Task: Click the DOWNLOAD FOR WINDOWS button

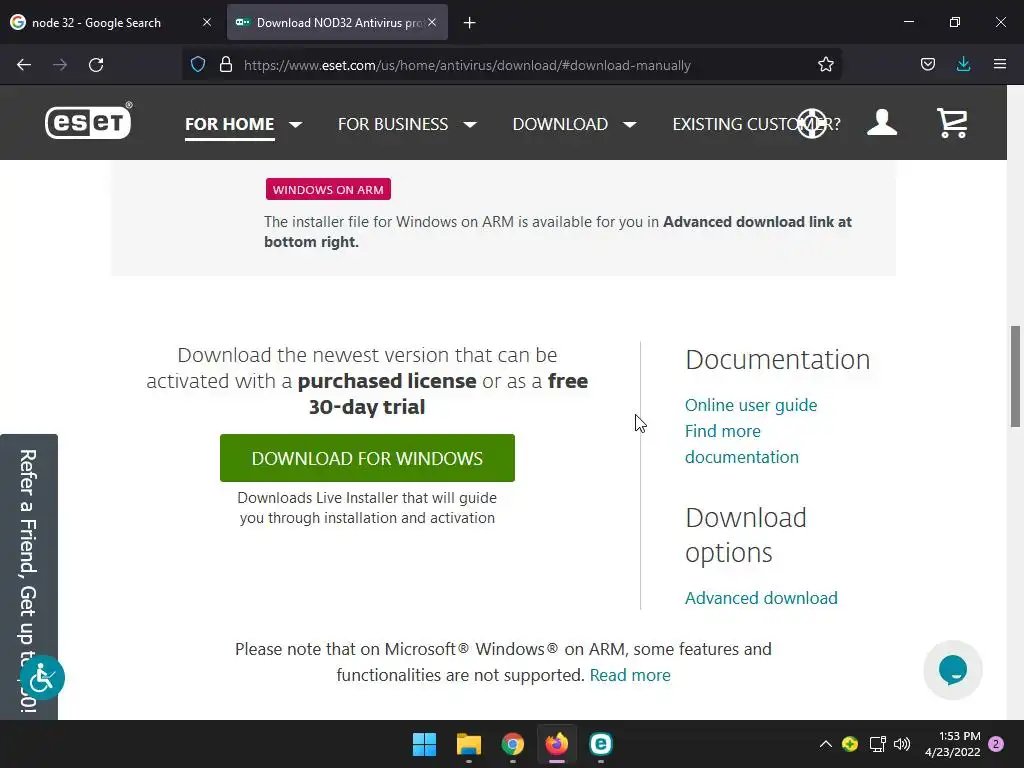Action: [367, 458]
